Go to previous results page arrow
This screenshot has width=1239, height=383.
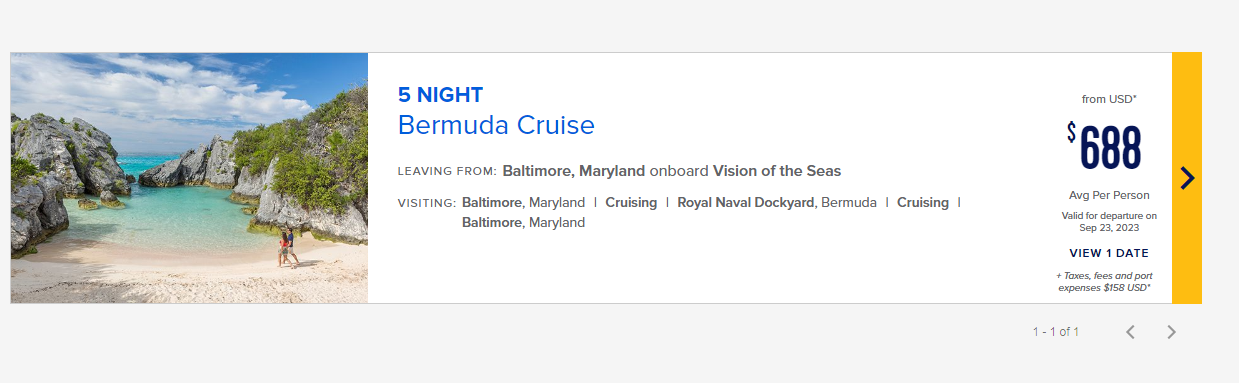tap(1130, 332)
